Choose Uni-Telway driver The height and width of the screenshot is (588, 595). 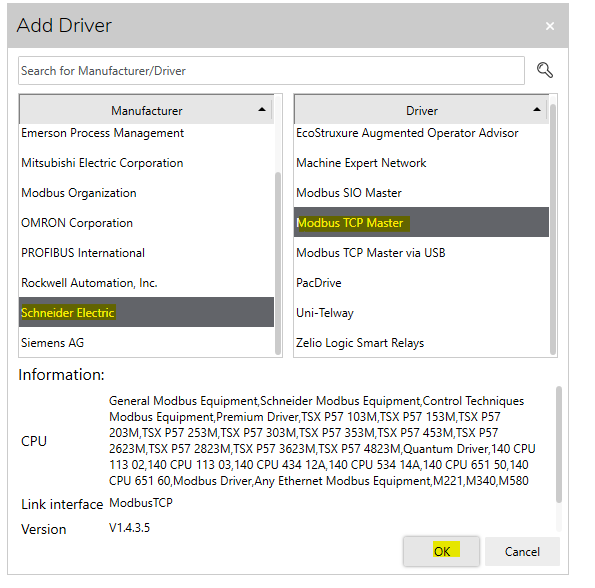421,313
